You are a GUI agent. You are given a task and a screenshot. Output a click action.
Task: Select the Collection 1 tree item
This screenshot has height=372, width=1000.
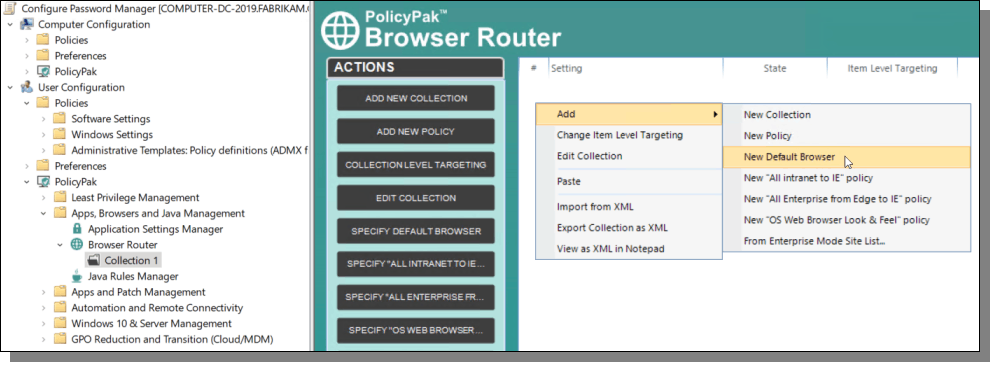pyautogui.click(x=131, y=260)
